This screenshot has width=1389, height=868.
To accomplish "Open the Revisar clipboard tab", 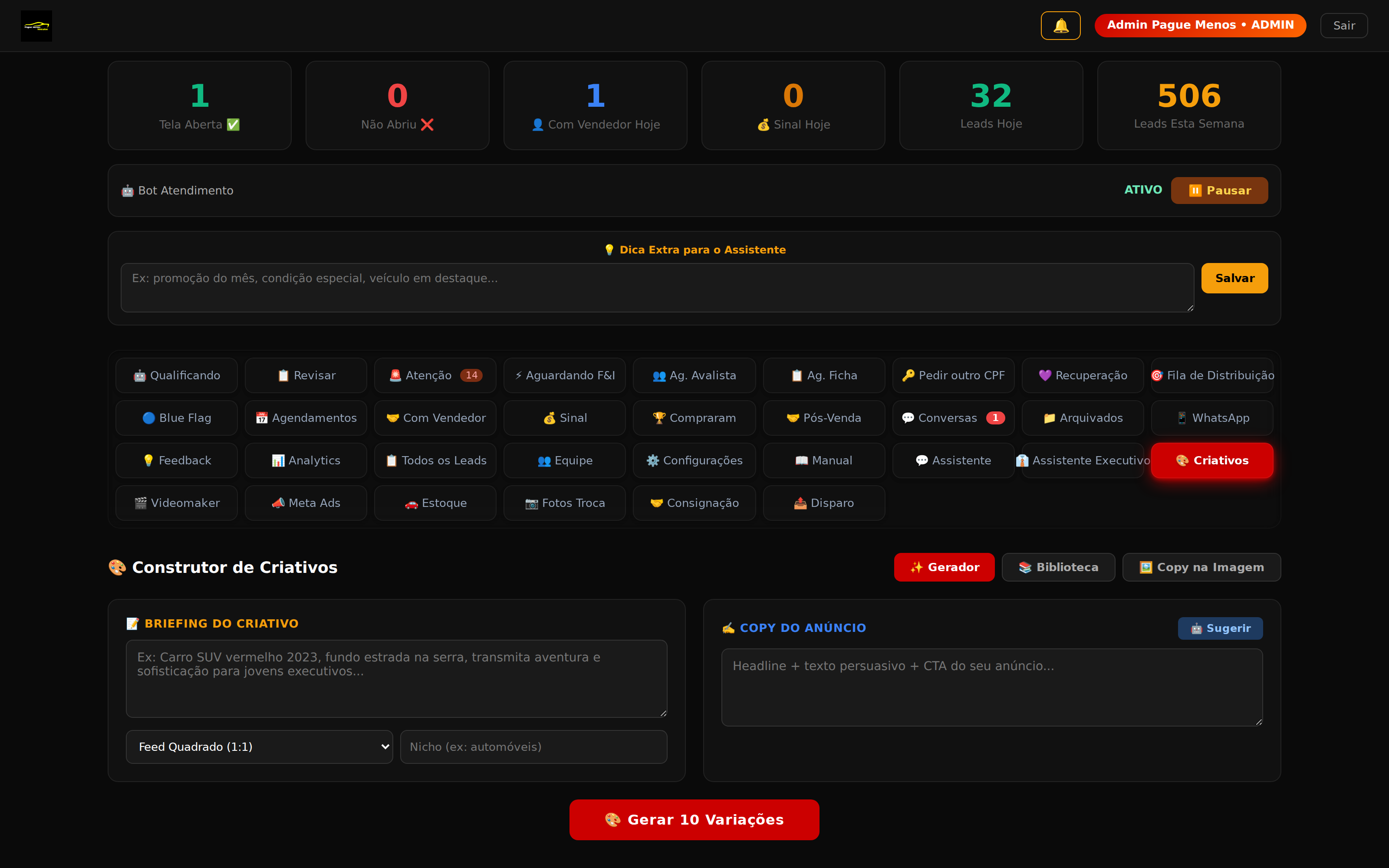I will pyautogui.click(x=306, y=375).
